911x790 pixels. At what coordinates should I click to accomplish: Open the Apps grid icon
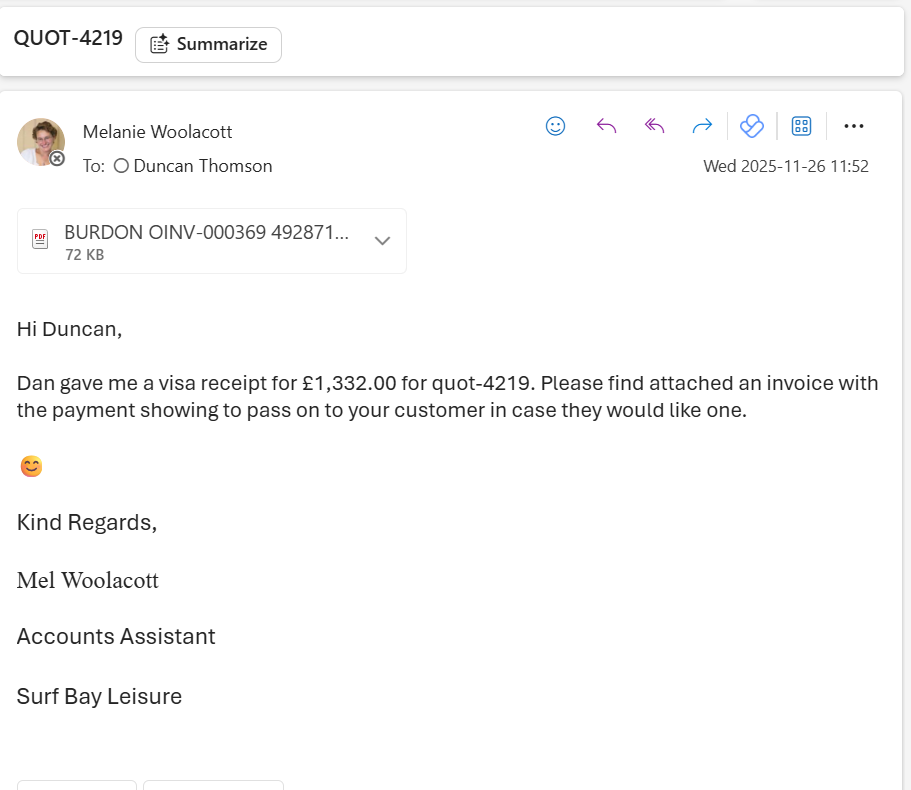click(801, 126)
